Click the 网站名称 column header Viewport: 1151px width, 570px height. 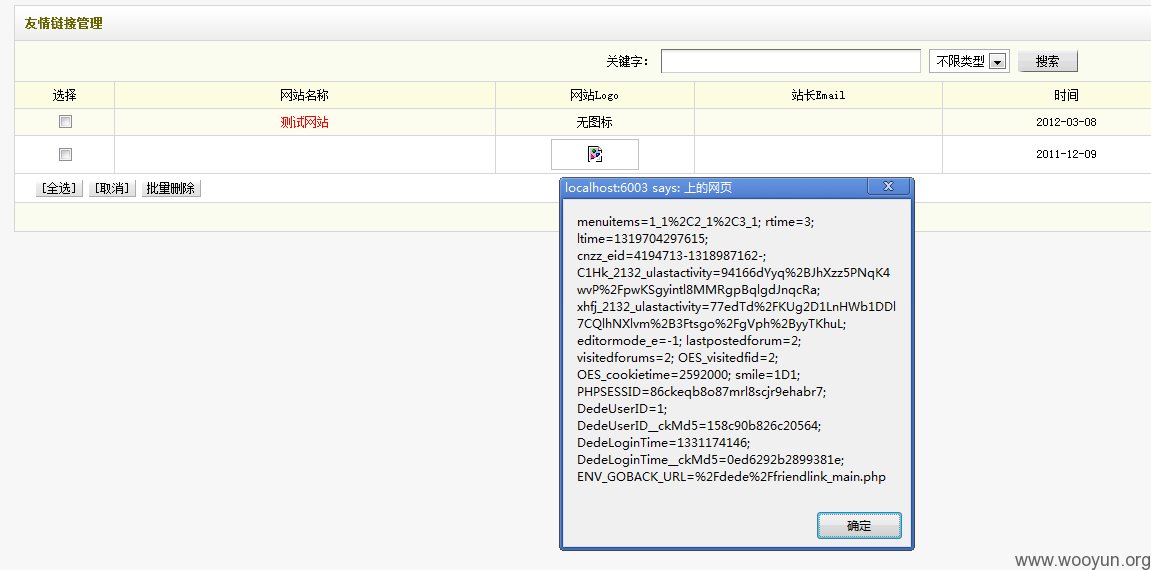[x=305, y=95]
